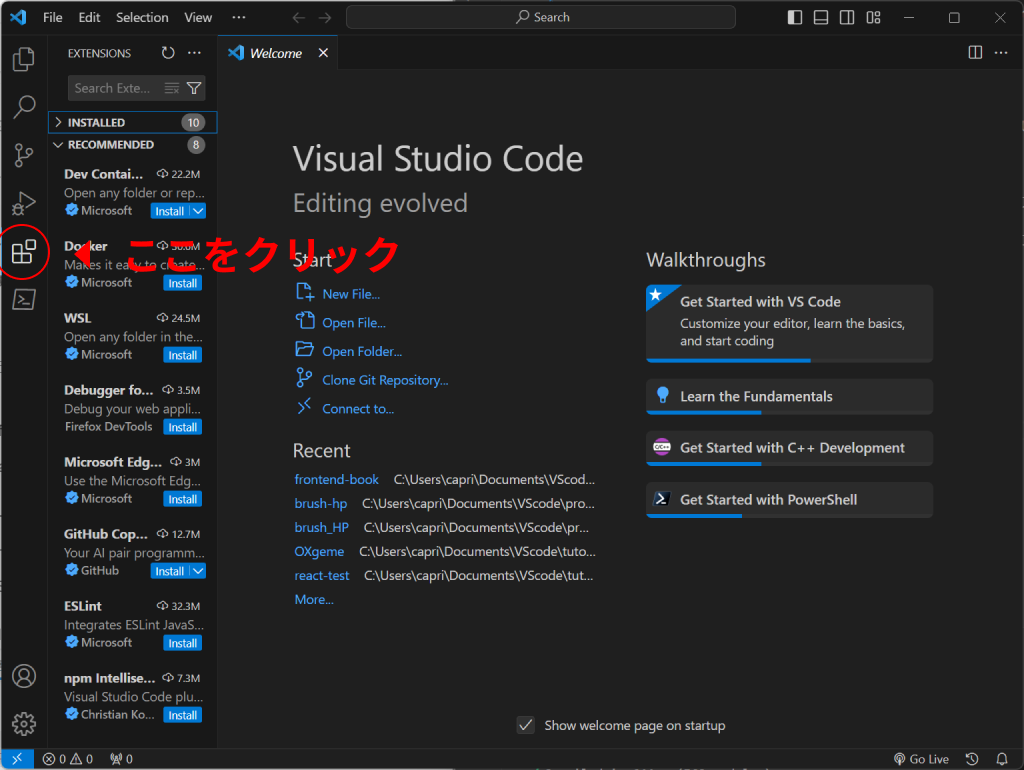Open the extensions filter funnel
Image resolution: width=1024 pixels, height=770 pixels.
click(194, 88)
